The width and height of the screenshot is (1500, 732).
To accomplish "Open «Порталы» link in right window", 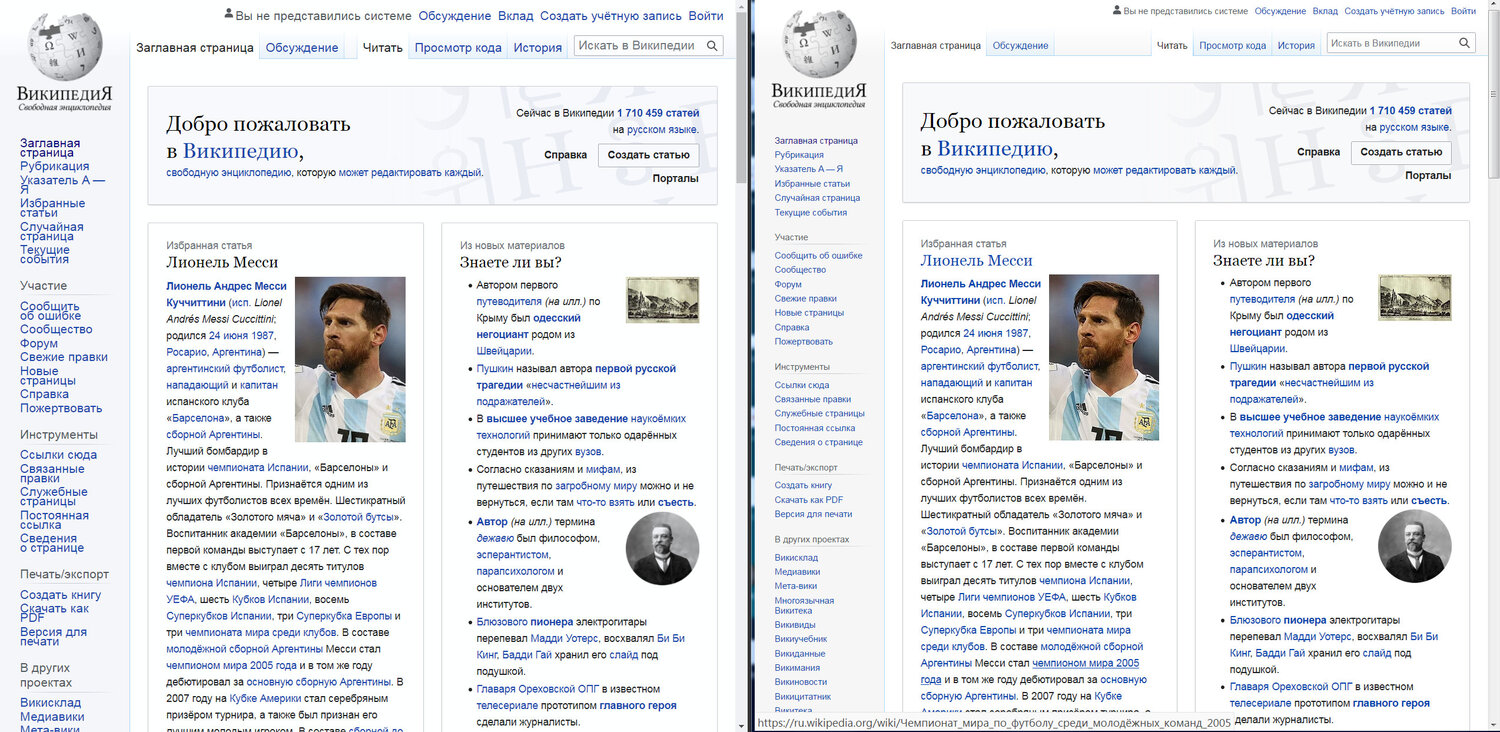I will click(x=1428, y=175).
